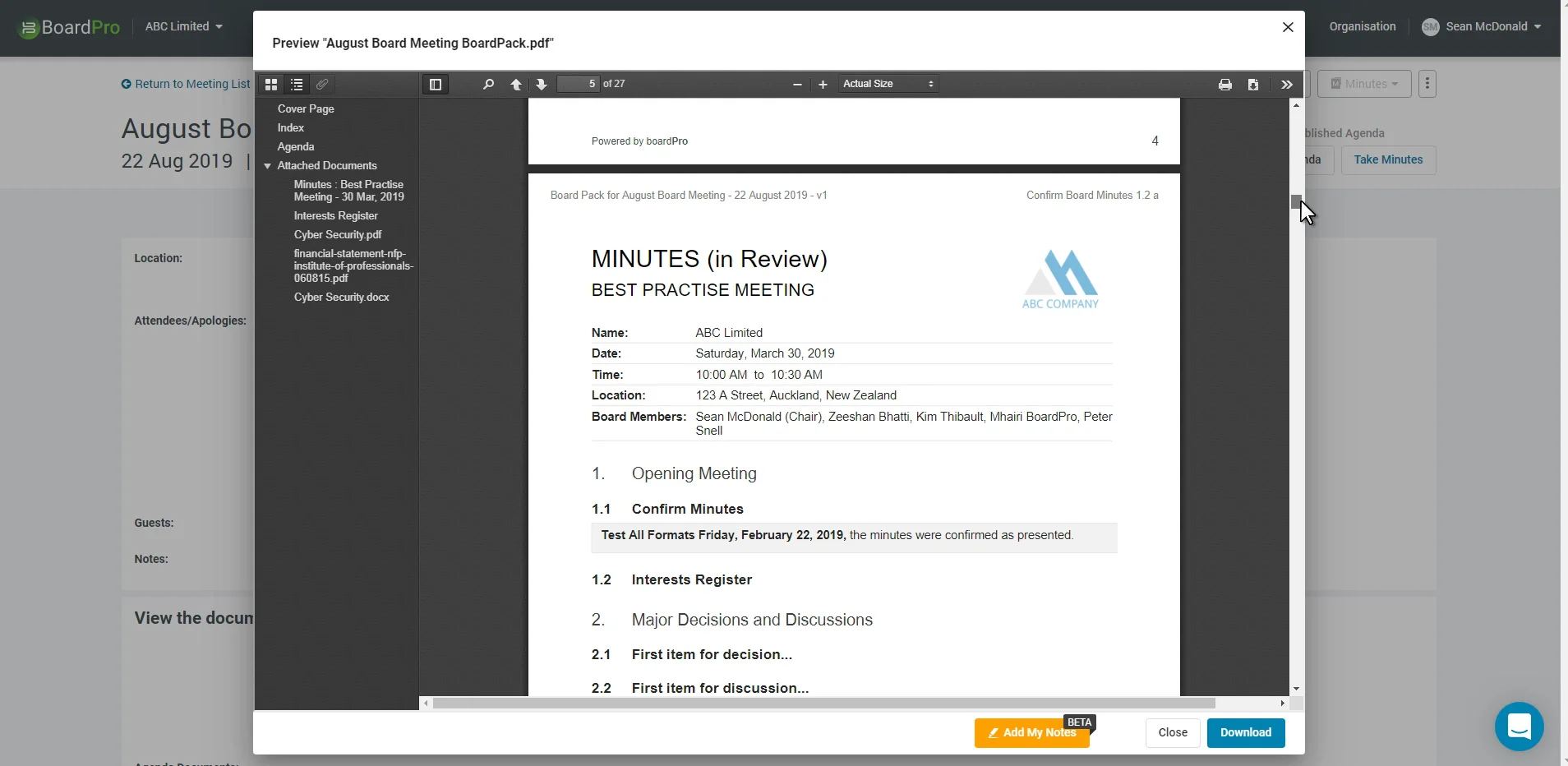The image size is (1568, 766).
Task: Click scroll down arrow of PDF viewer
Action: 1296,689
